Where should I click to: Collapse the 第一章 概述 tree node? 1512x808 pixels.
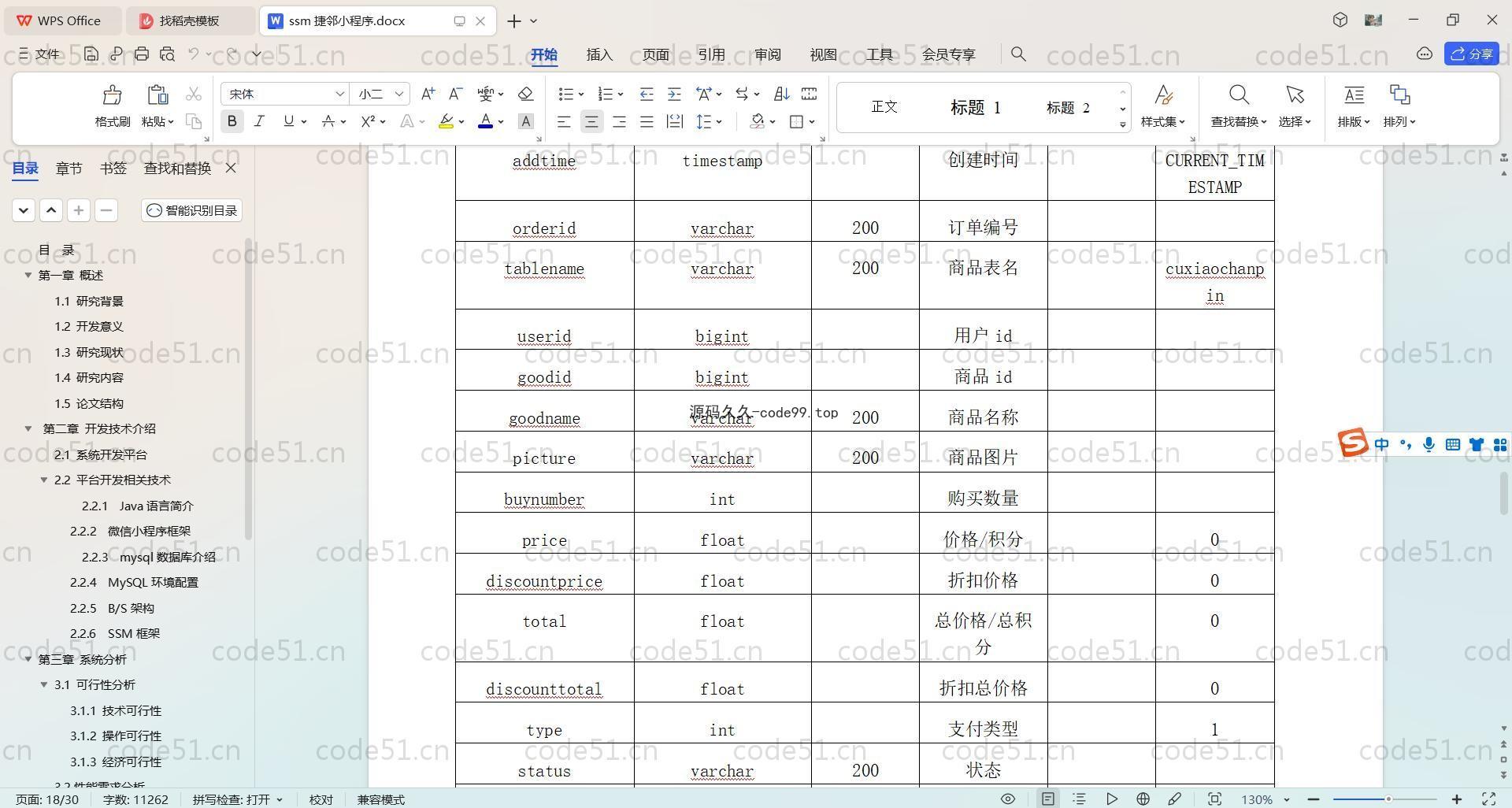pyautogui.click(x=28, y=275)
